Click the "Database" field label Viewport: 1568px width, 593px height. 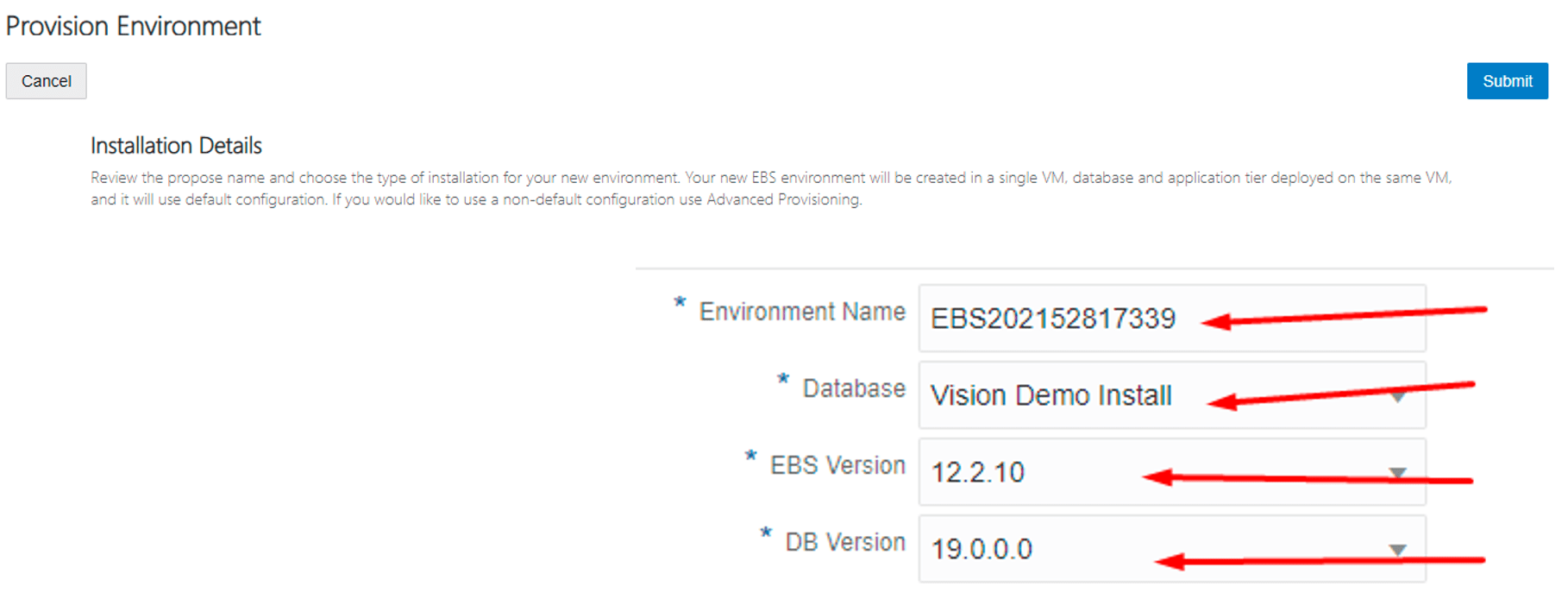854,388
